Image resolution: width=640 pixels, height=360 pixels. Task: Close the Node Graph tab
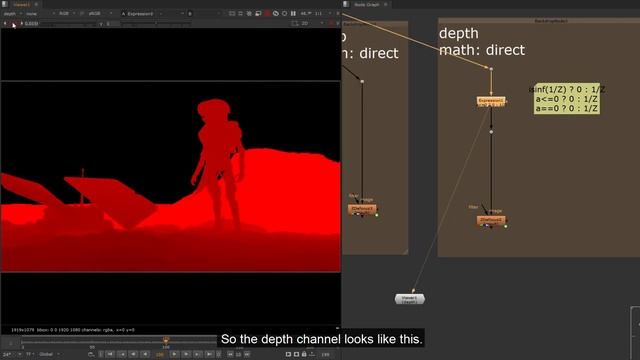coord(385,4)
